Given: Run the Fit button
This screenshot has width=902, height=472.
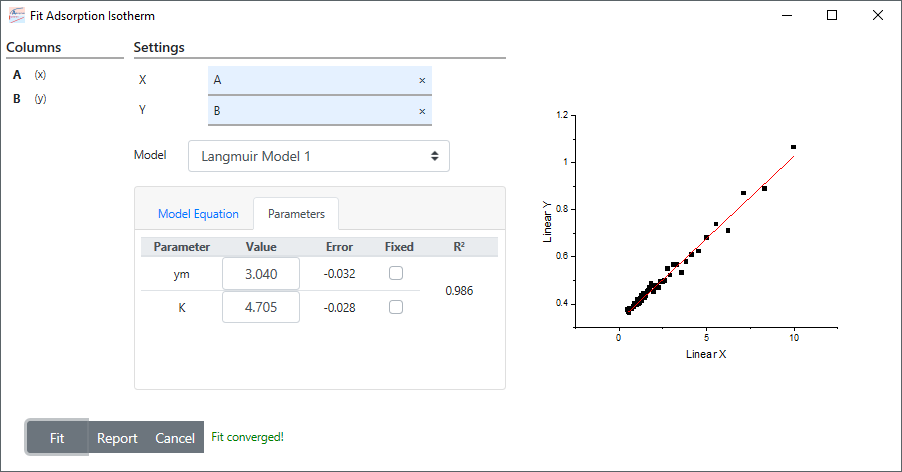Looking at the screenshot, I should pos(57,438).
